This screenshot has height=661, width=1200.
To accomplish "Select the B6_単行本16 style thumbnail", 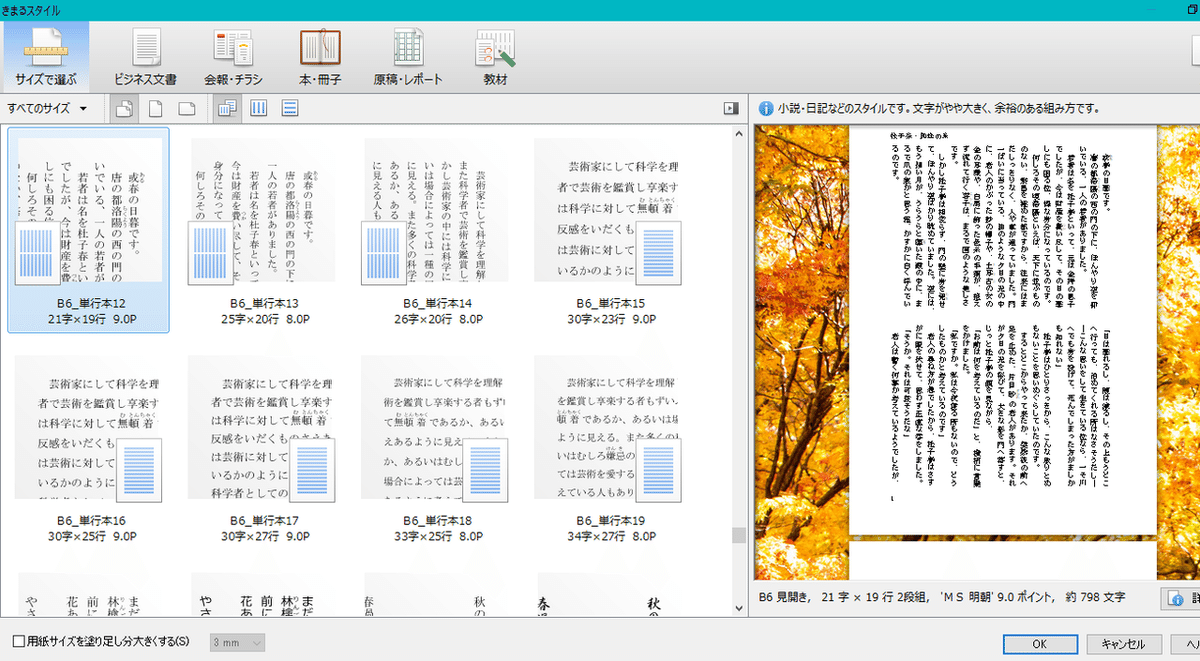I will point(90,445).
